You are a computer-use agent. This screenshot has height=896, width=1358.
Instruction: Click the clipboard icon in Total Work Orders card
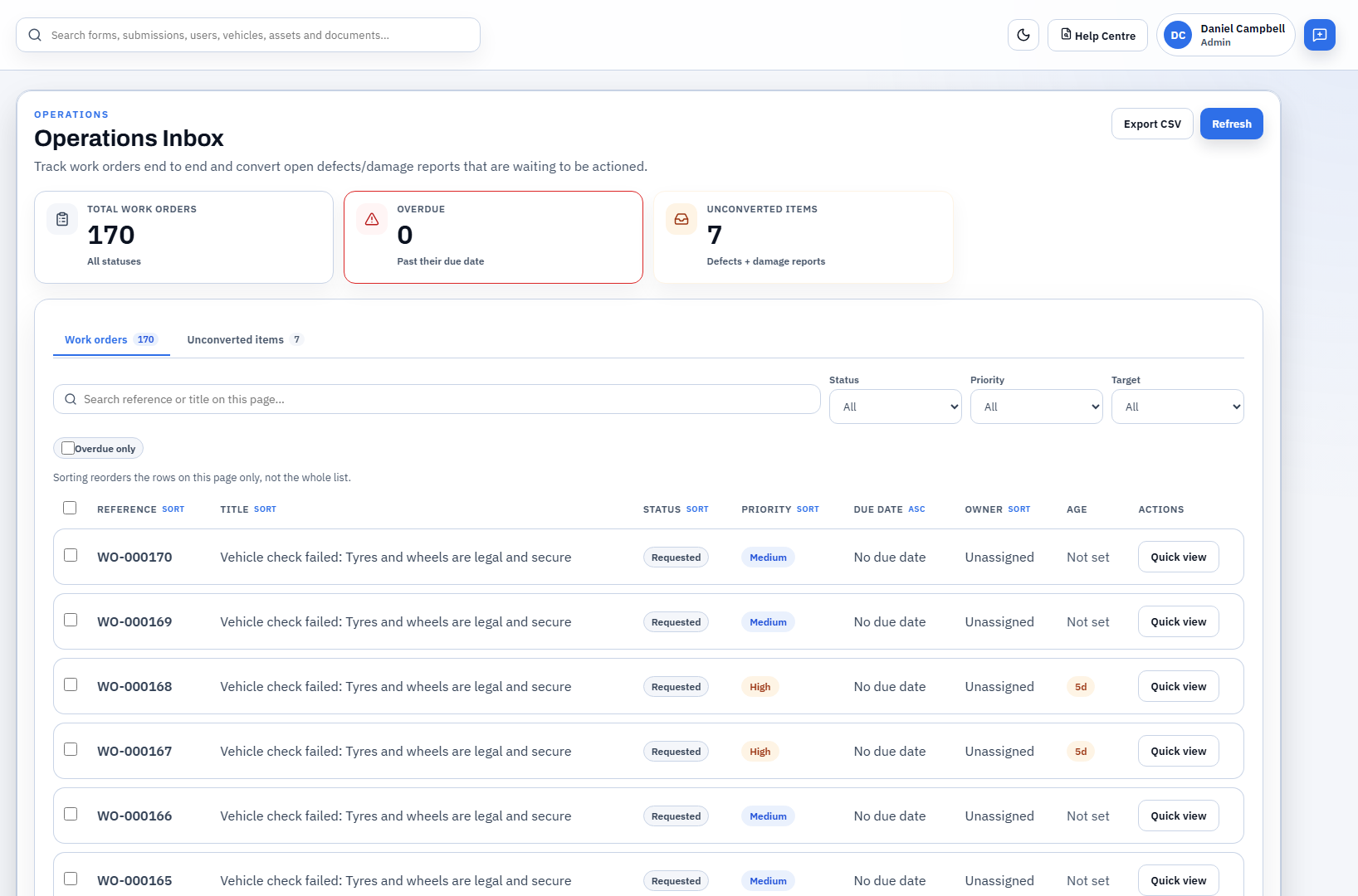pos(62,219)
